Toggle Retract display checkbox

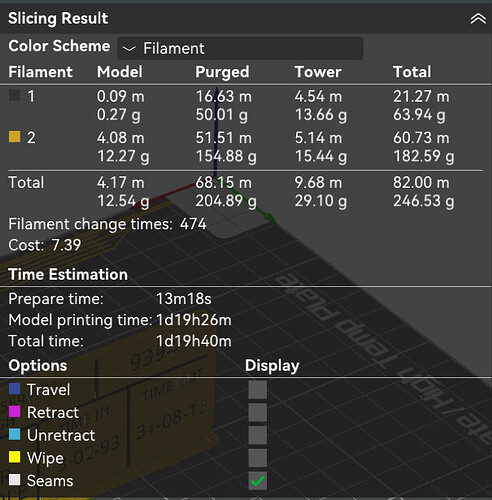(257, 412)
